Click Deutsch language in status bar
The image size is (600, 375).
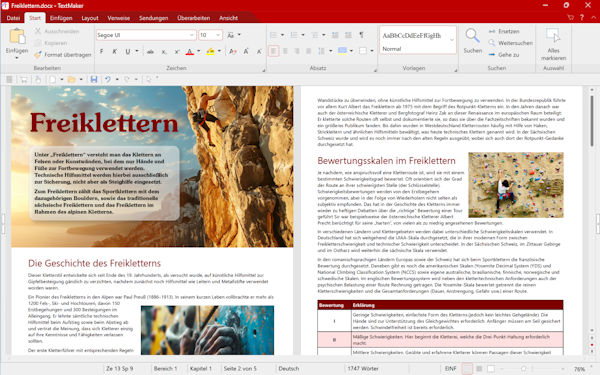pyautogui.click(x=289, y=368)
